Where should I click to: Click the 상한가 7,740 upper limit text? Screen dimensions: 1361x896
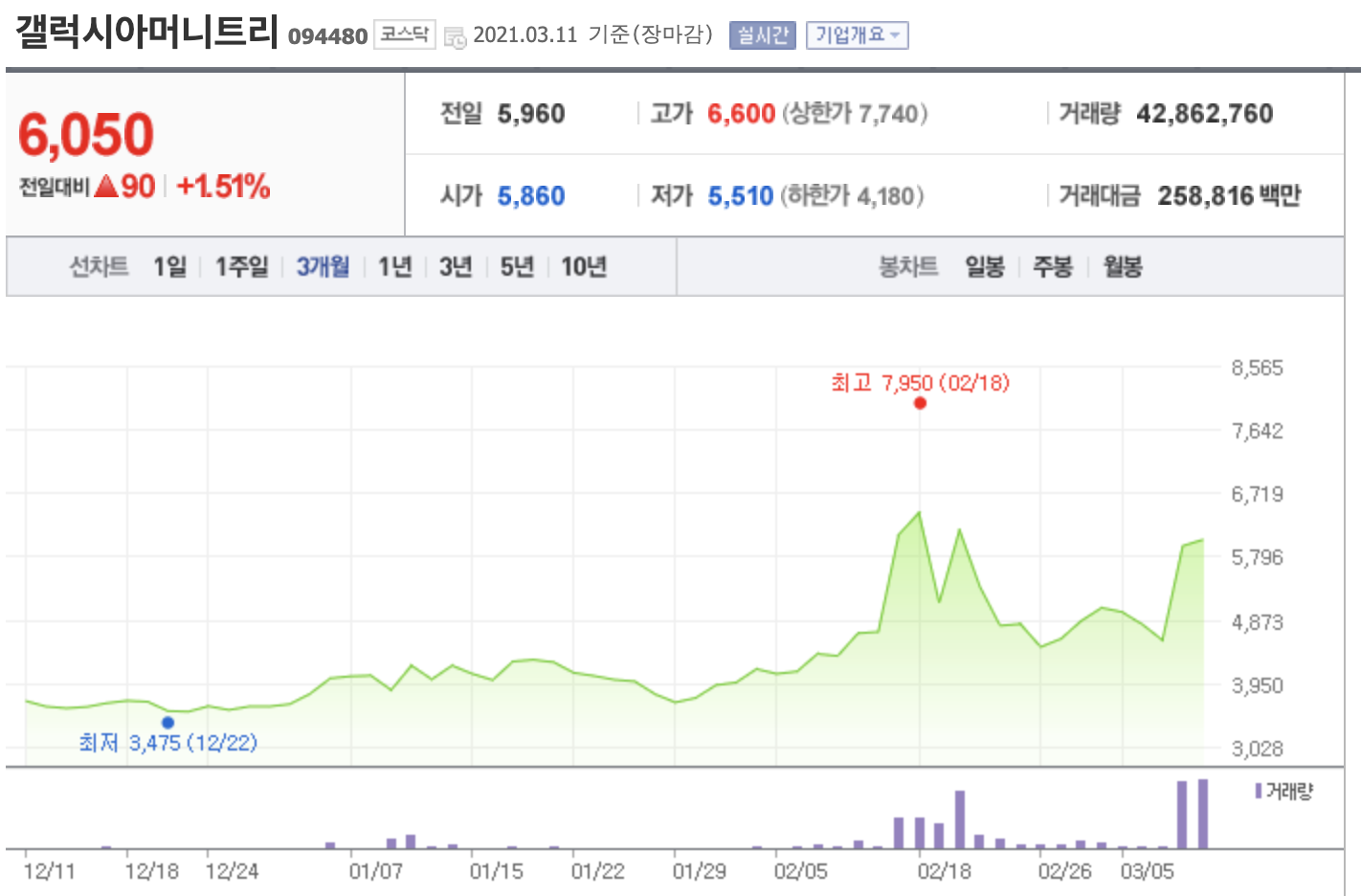855,114
